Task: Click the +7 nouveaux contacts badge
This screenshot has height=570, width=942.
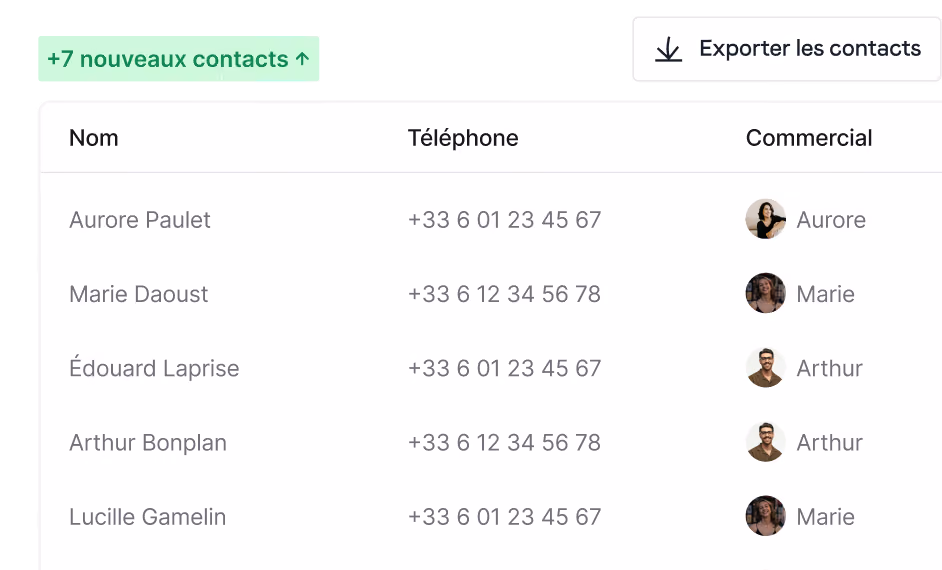Action: point(178,59)
